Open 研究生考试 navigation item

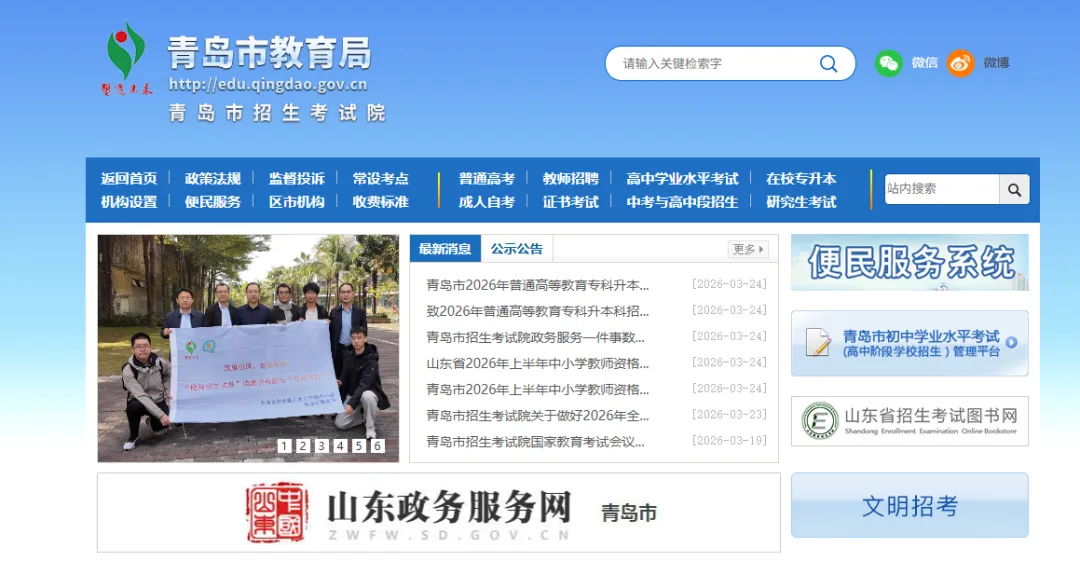801,202
